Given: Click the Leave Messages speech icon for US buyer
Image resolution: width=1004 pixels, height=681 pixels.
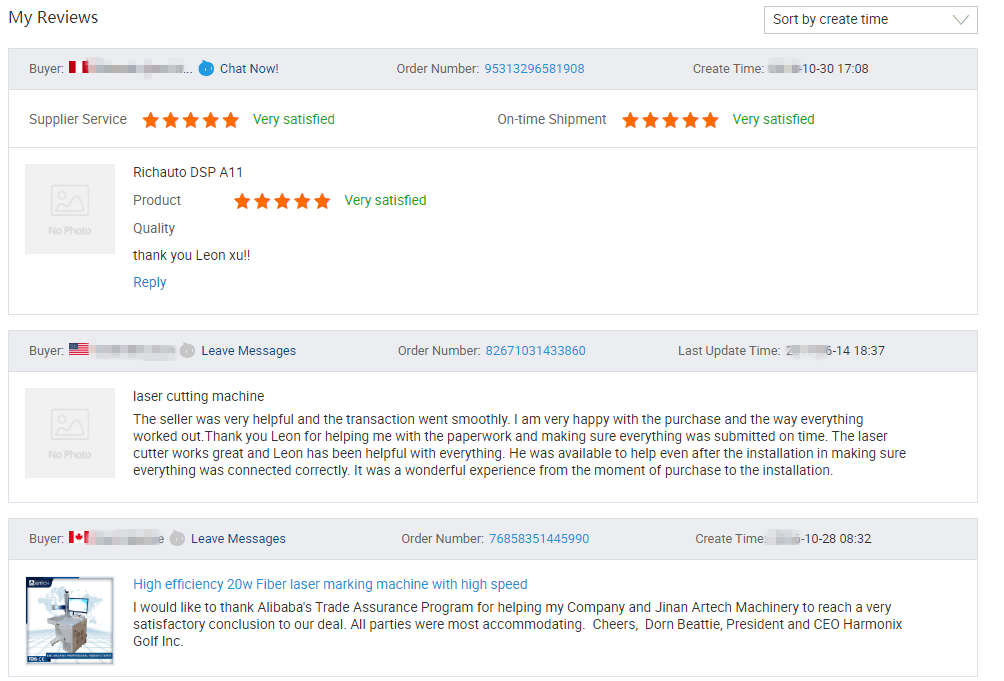Looking at the screenshot, I should 186,350.
